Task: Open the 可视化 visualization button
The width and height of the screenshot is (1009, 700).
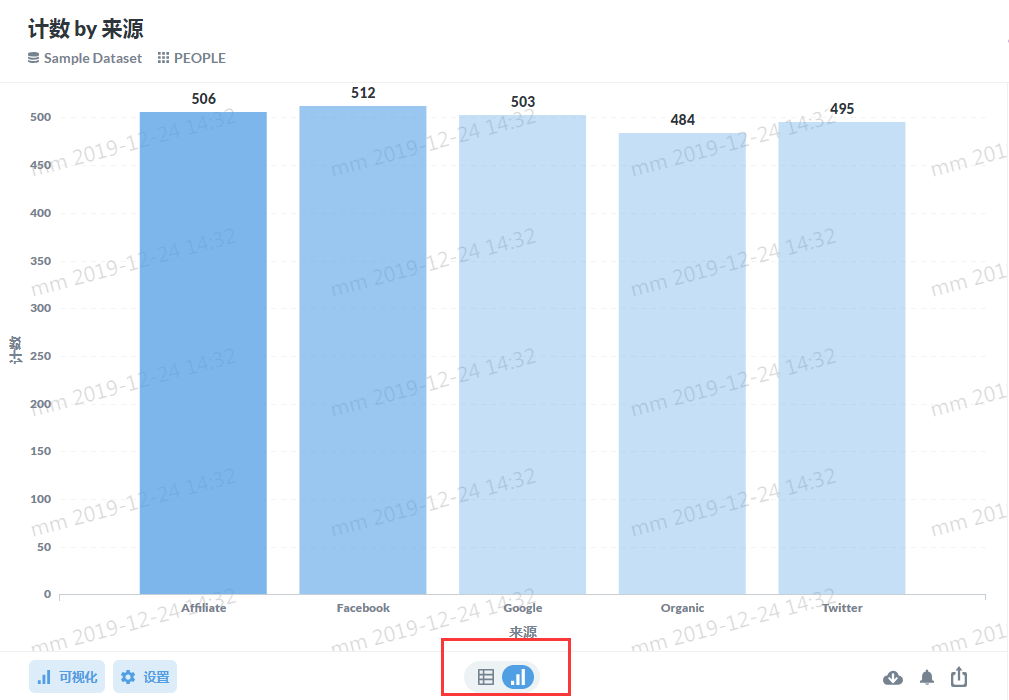Action: click(x=67, y=677)
